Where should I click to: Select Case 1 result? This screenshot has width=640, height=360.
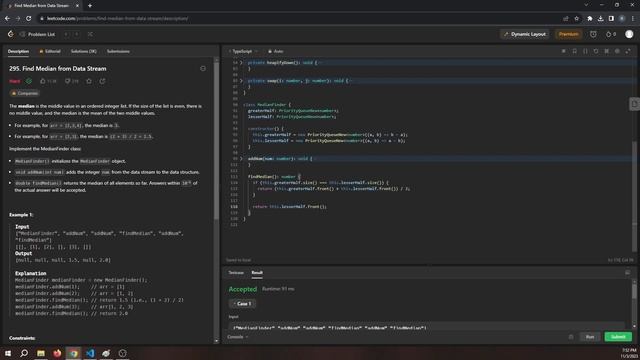(x=242, y=304)
